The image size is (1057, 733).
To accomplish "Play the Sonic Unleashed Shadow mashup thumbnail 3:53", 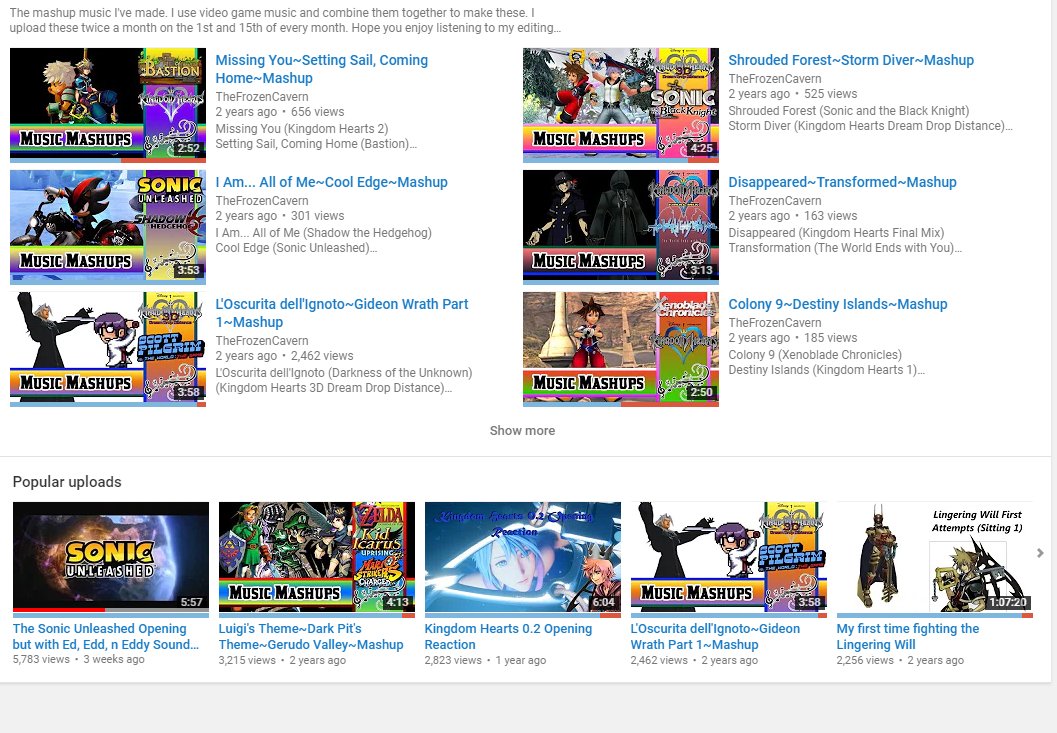I will click(108, 225).
